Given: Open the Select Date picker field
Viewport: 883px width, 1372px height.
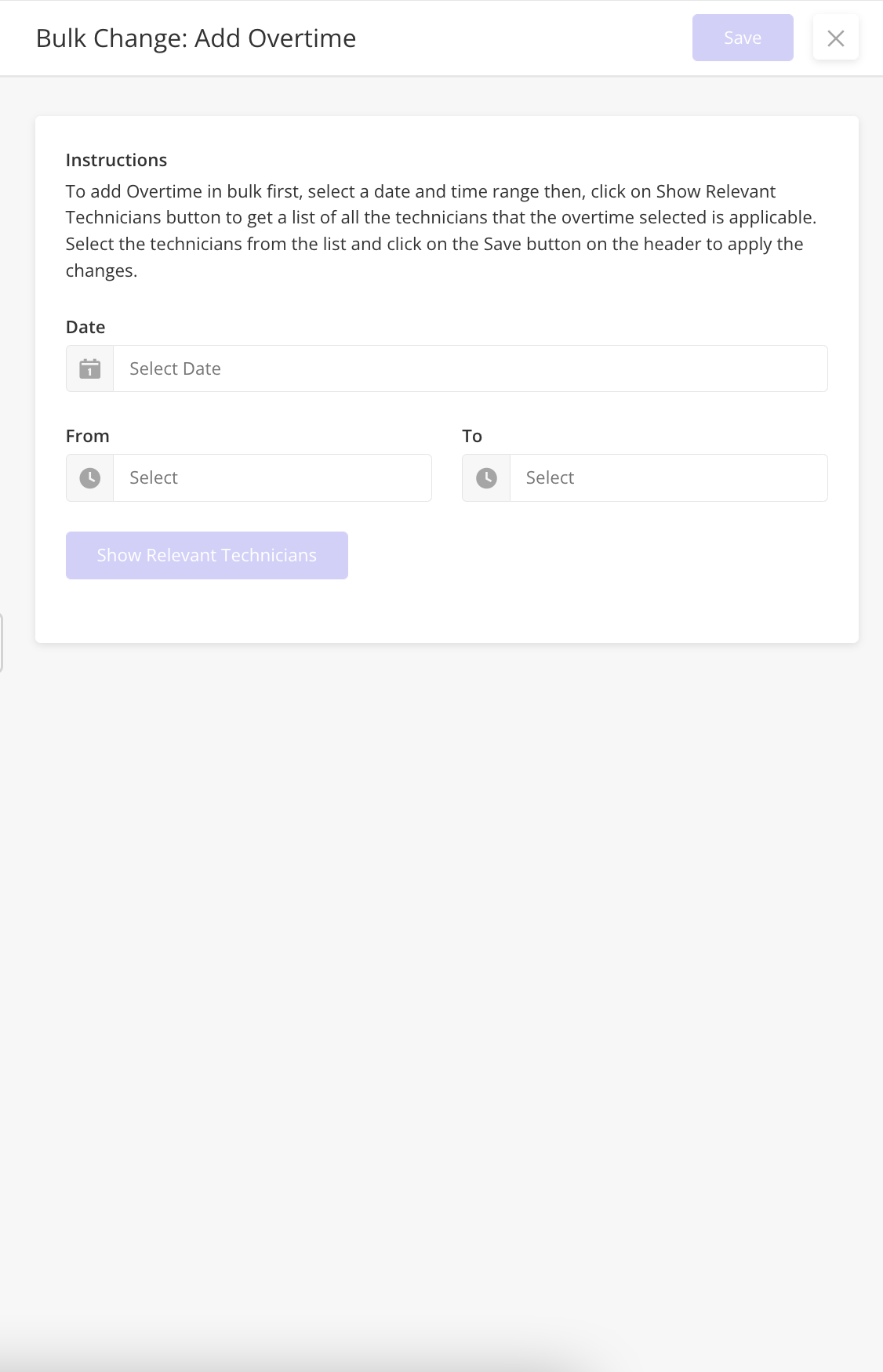Looking at the screenshot, I should click(471, 368).
